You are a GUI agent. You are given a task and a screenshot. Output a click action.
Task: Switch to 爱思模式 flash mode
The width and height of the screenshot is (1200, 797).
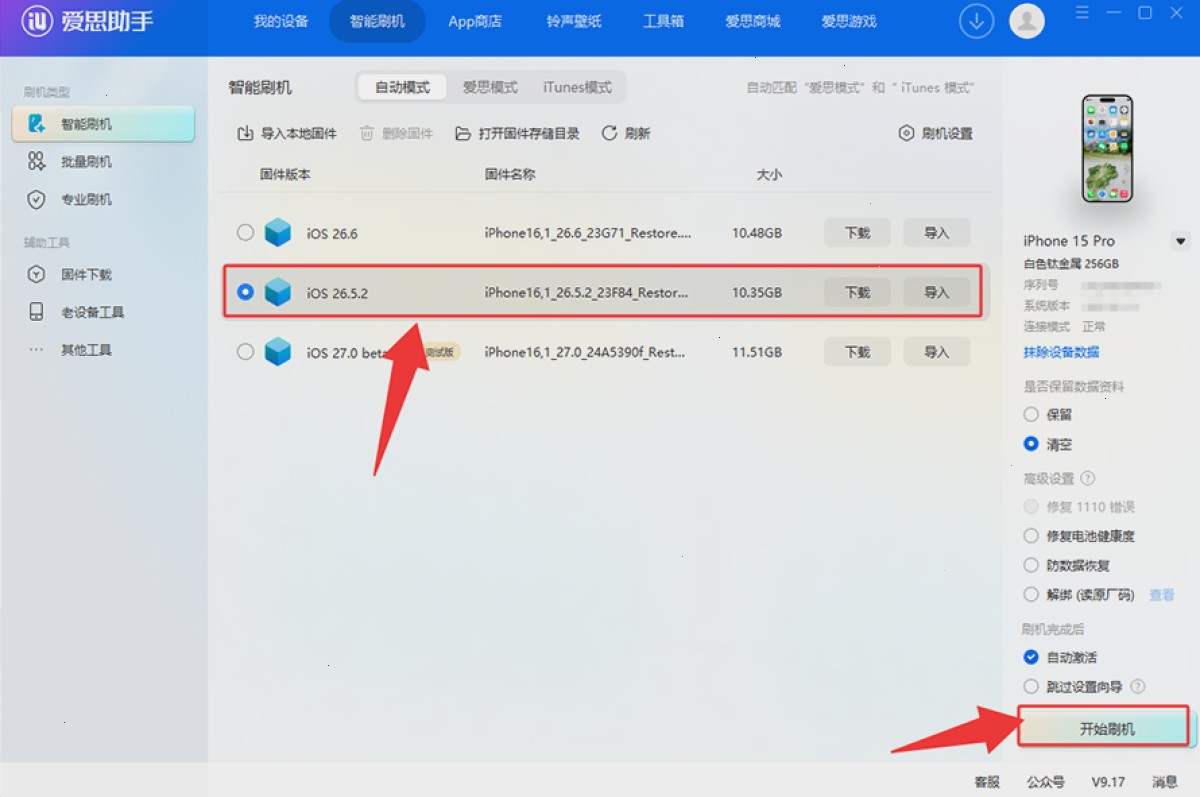(x=490, y=87)
